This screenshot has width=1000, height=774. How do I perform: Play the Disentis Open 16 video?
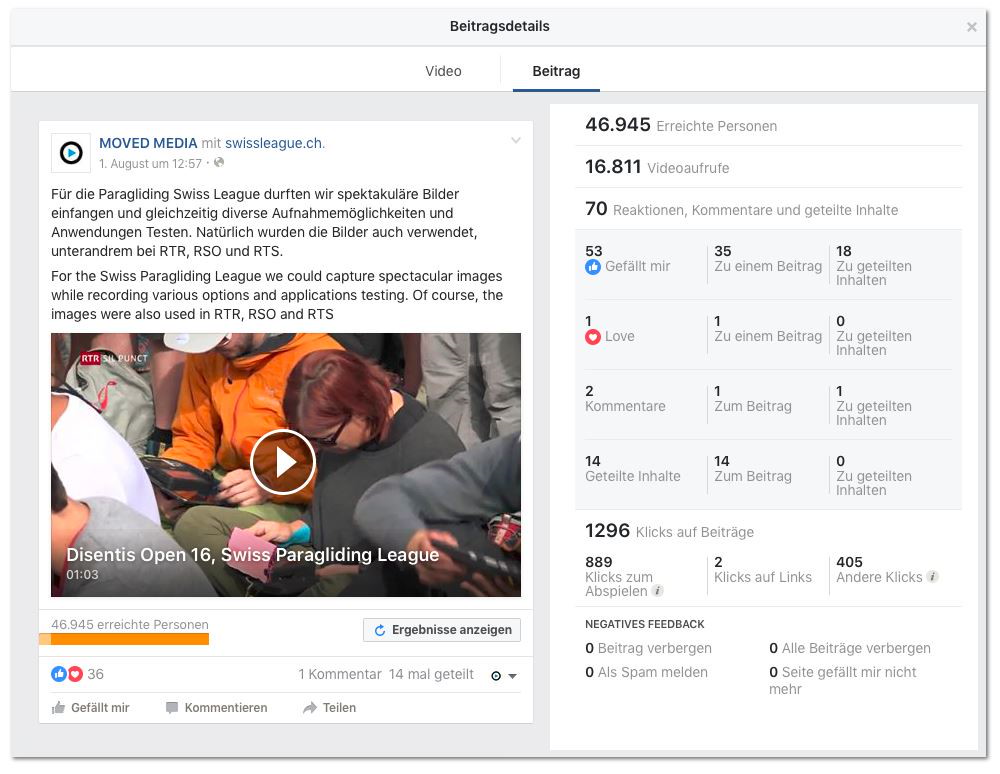click(x=283, y=462)
